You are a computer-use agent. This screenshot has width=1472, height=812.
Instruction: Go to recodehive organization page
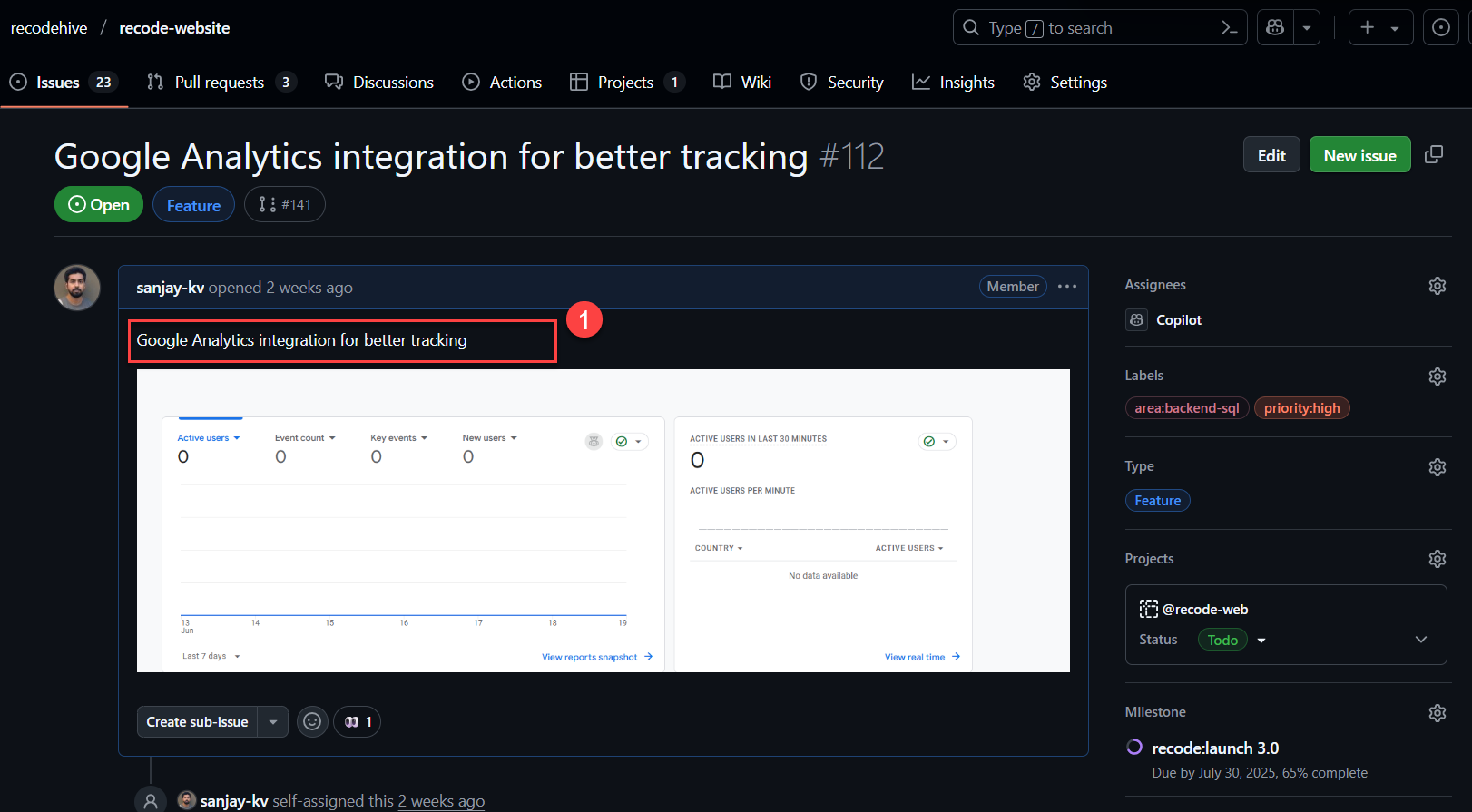pos(49,28)
